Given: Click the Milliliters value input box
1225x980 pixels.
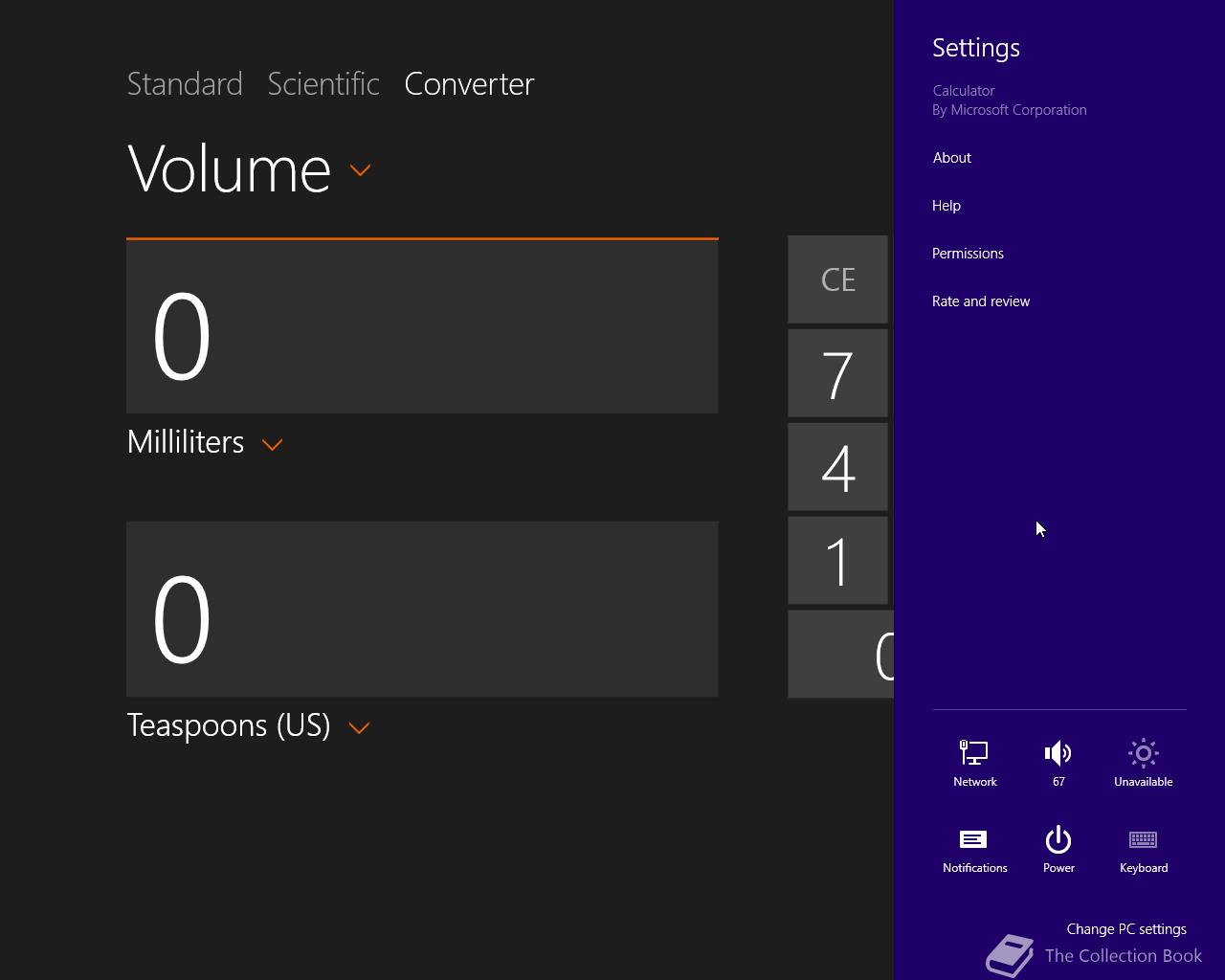Looking at the screenshot, I should point(422,326).
